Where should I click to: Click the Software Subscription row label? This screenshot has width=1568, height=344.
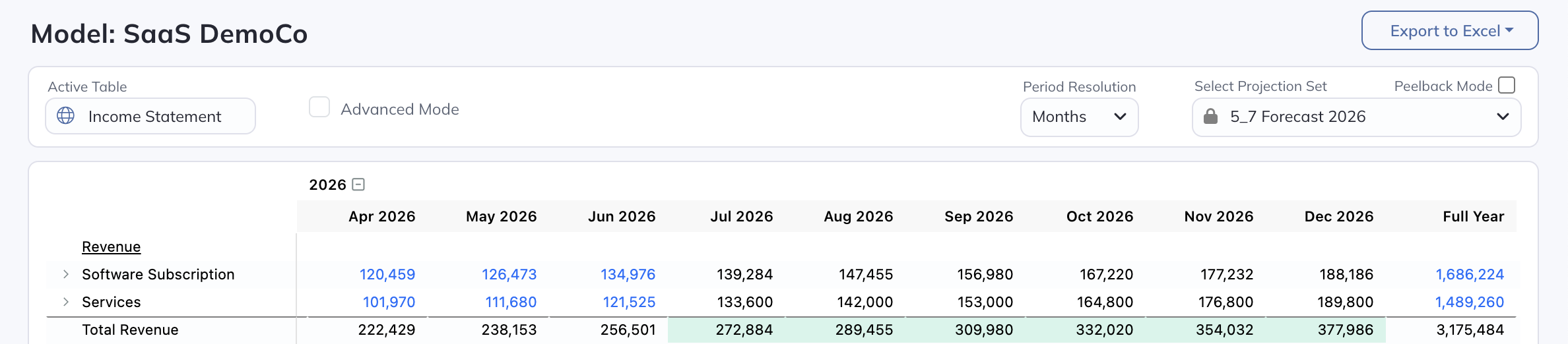tap(158, 274)
